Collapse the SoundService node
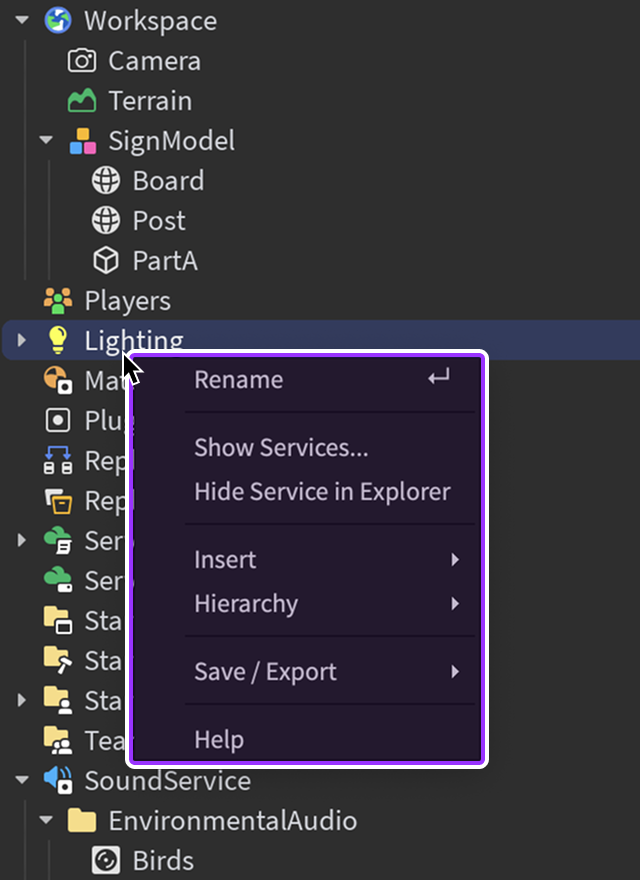 click(x=22, y=780)
